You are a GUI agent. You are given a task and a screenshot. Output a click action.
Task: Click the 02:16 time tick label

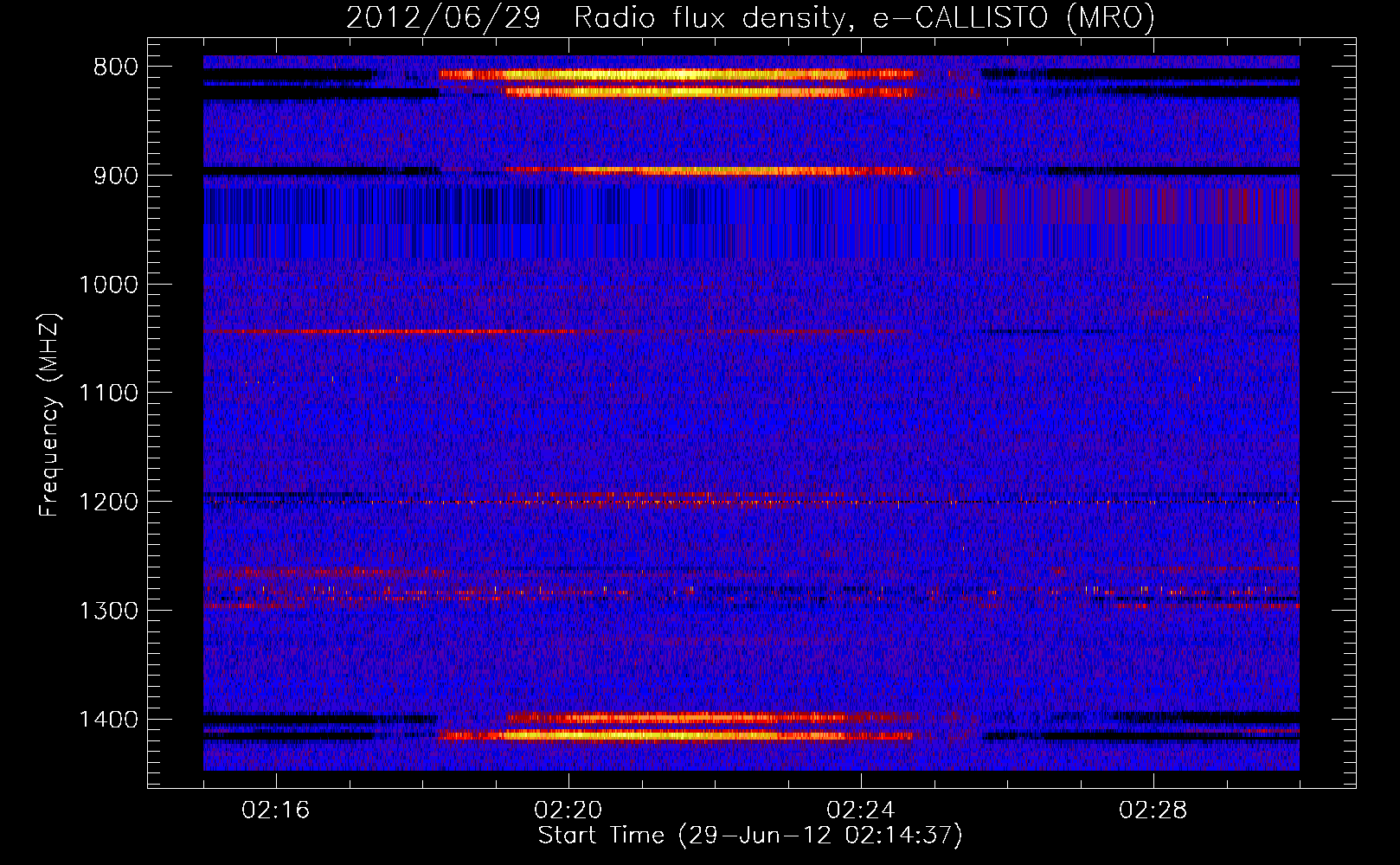point(276,811)
